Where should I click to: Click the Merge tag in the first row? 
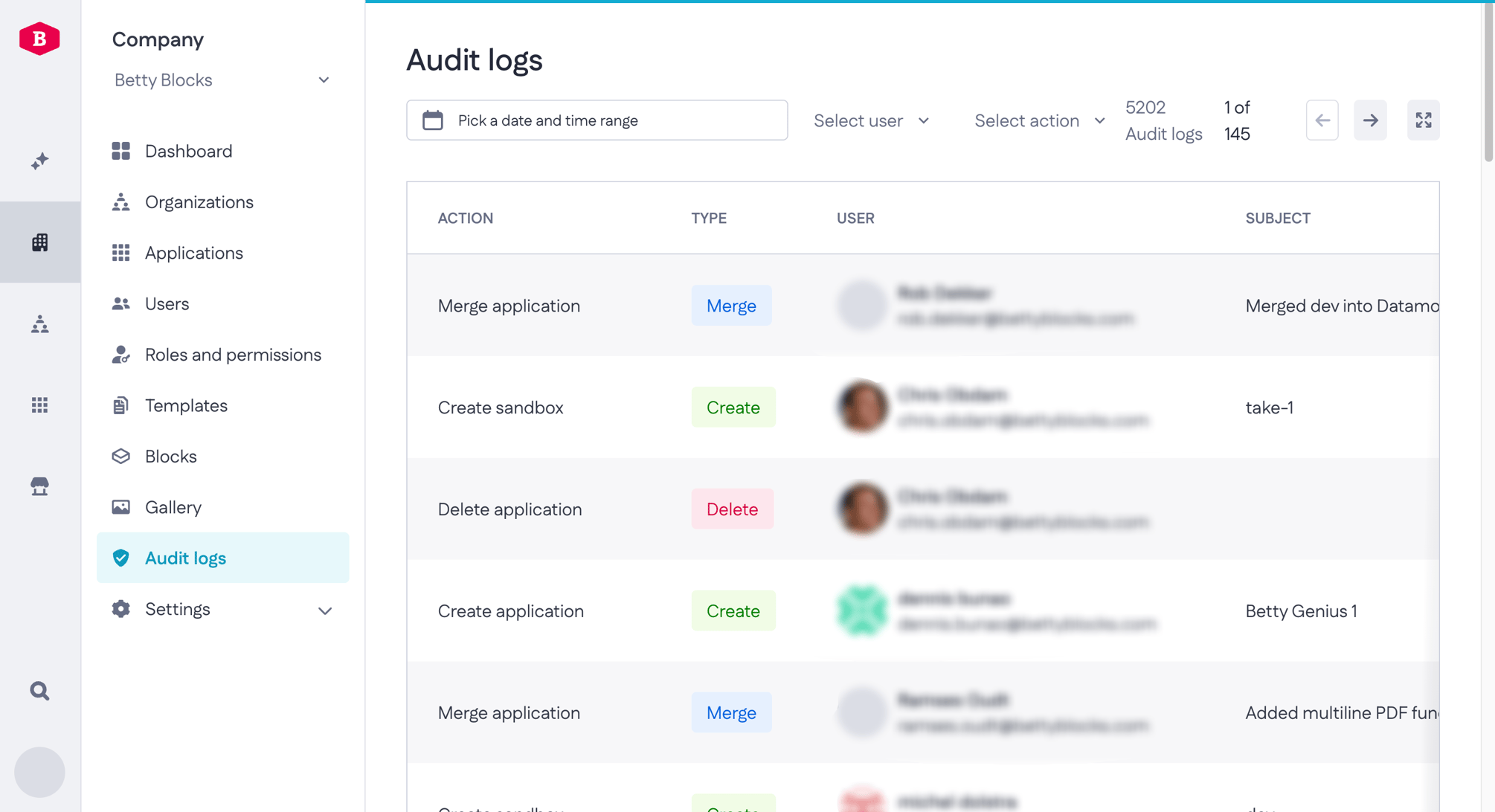coord(731,306)
